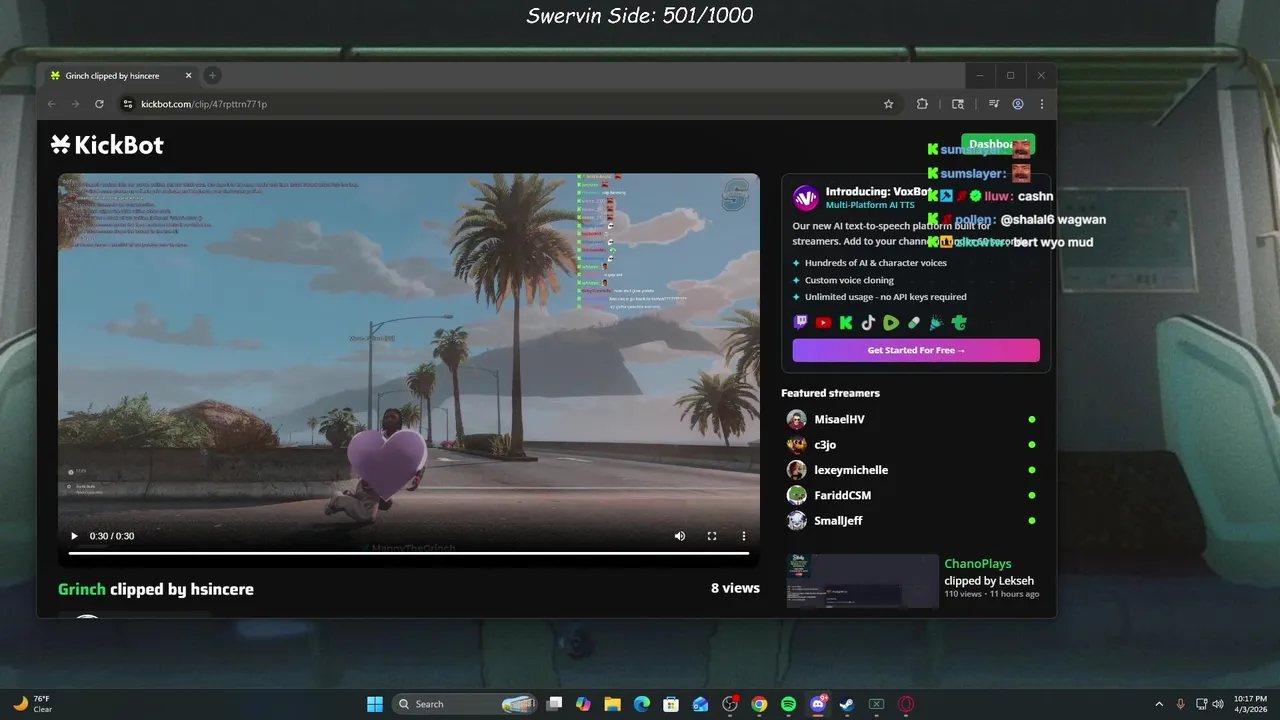Click the ChanoPlays clip title
The height and width of the screenshot is (720, 1280).
[x=977, y=564]
